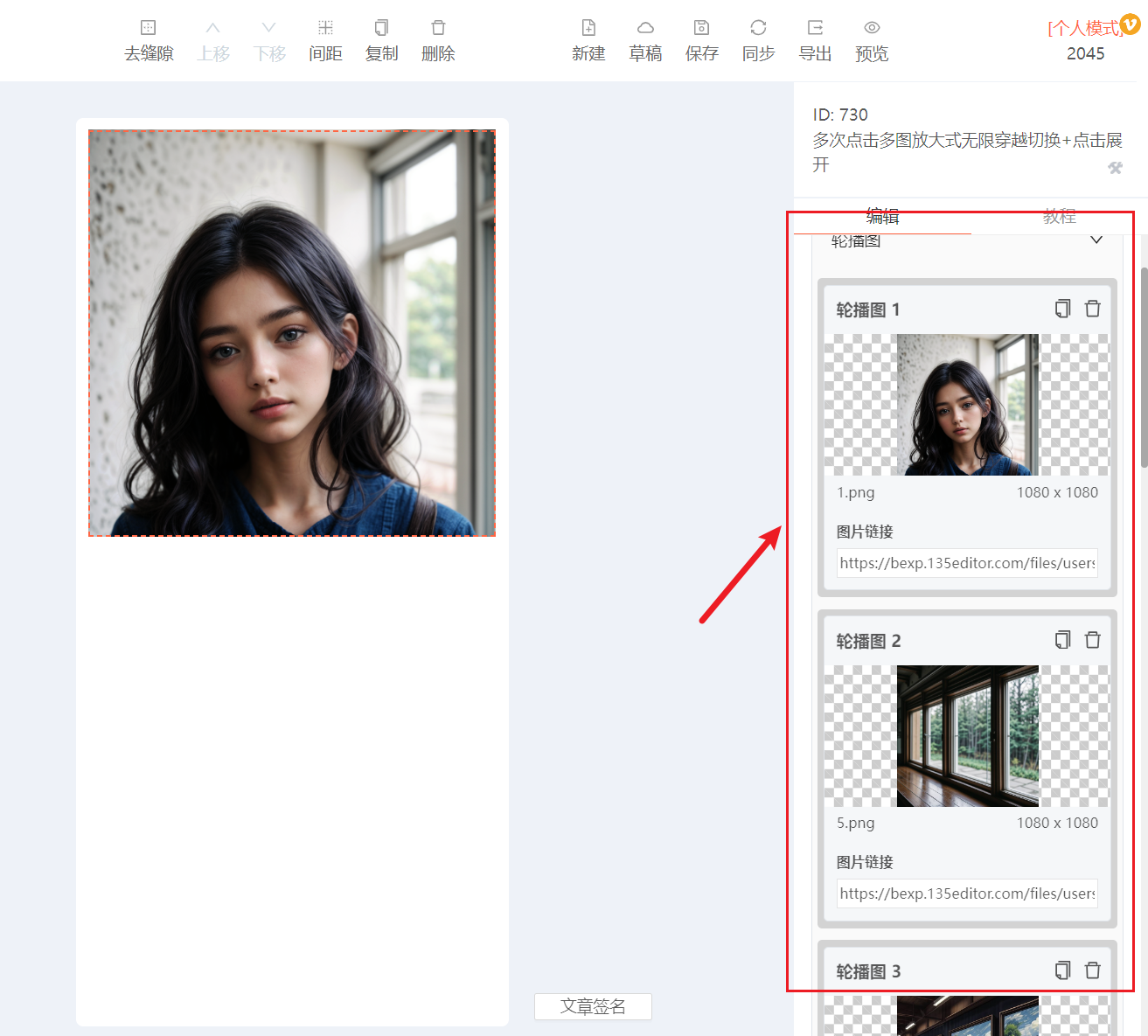Click the tools icon beside template title
The image size is (1148, 1036).
(x=1115, y=168)
